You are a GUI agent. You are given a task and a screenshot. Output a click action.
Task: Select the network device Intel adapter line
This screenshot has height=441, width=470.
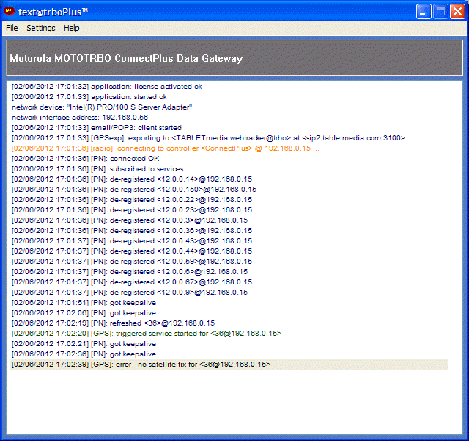[x=102, y=107]
